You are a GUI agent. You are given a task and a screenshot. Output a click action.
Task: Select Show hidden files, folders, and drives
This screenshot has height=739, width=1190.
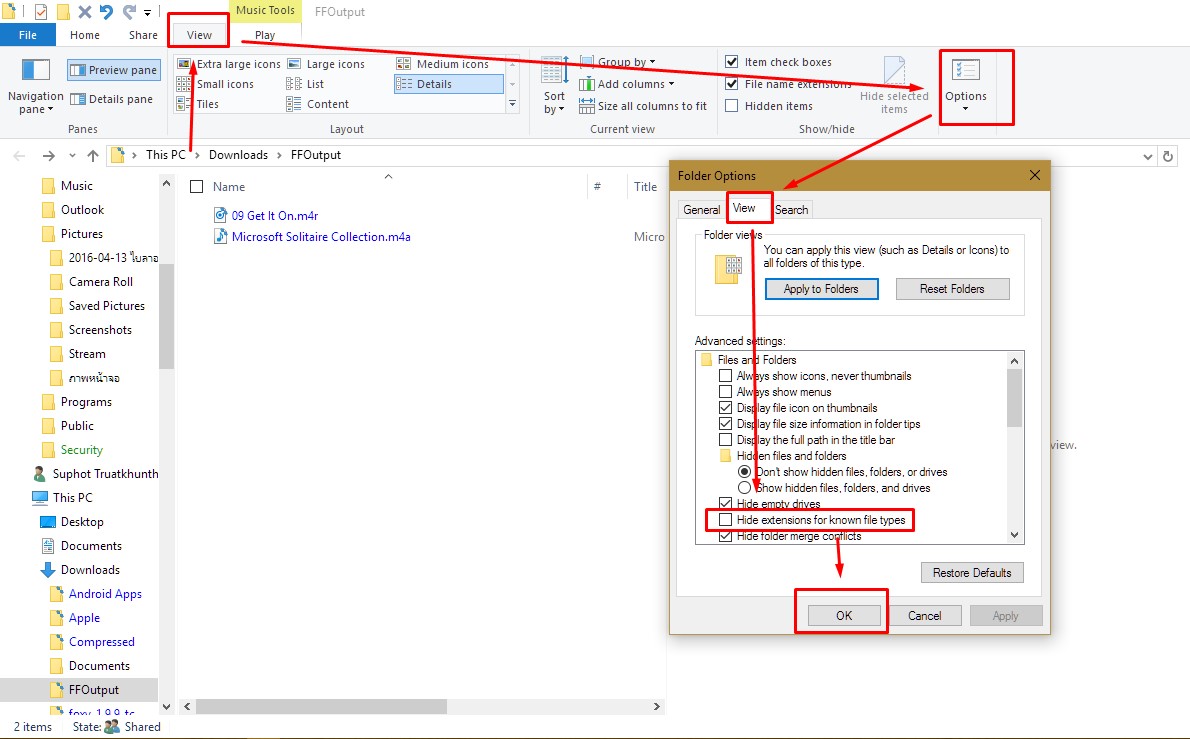tap(745, 488)
